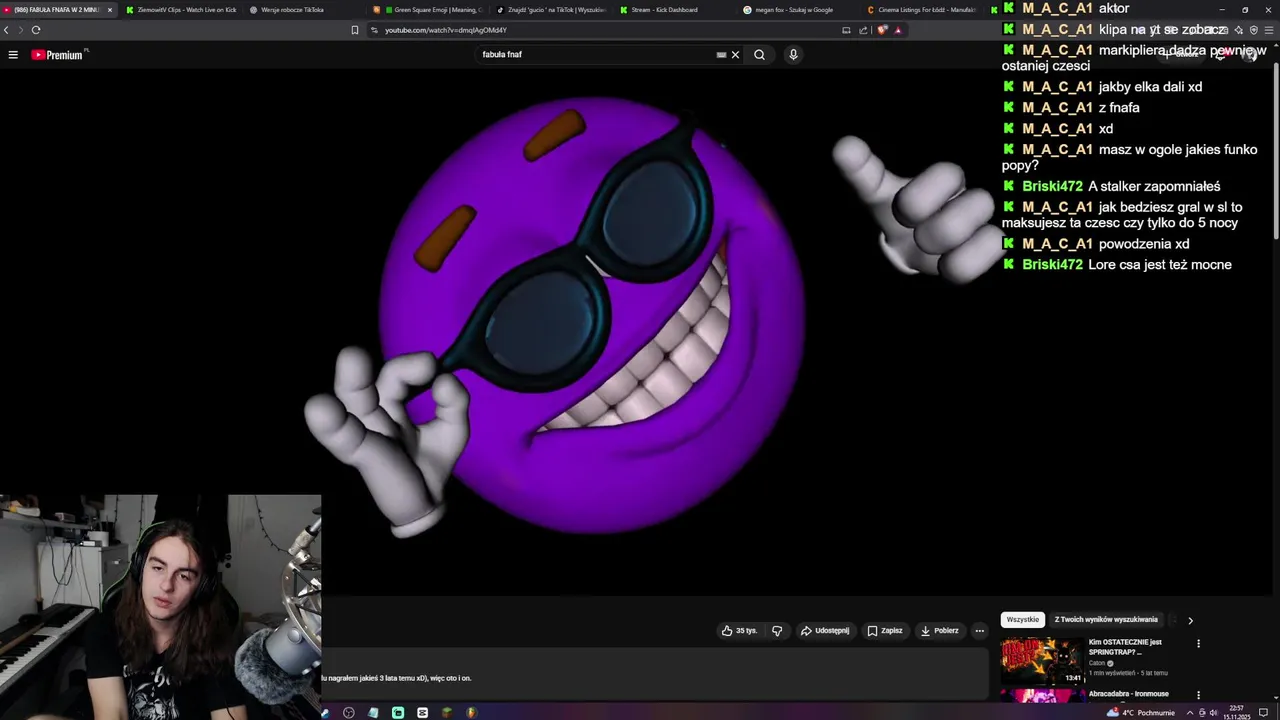Screen dimensions: 1280x720
Task: Switch to the 'FABUŁA FNAFA W 2 MINU' tab
Action: tap(57, 10)
